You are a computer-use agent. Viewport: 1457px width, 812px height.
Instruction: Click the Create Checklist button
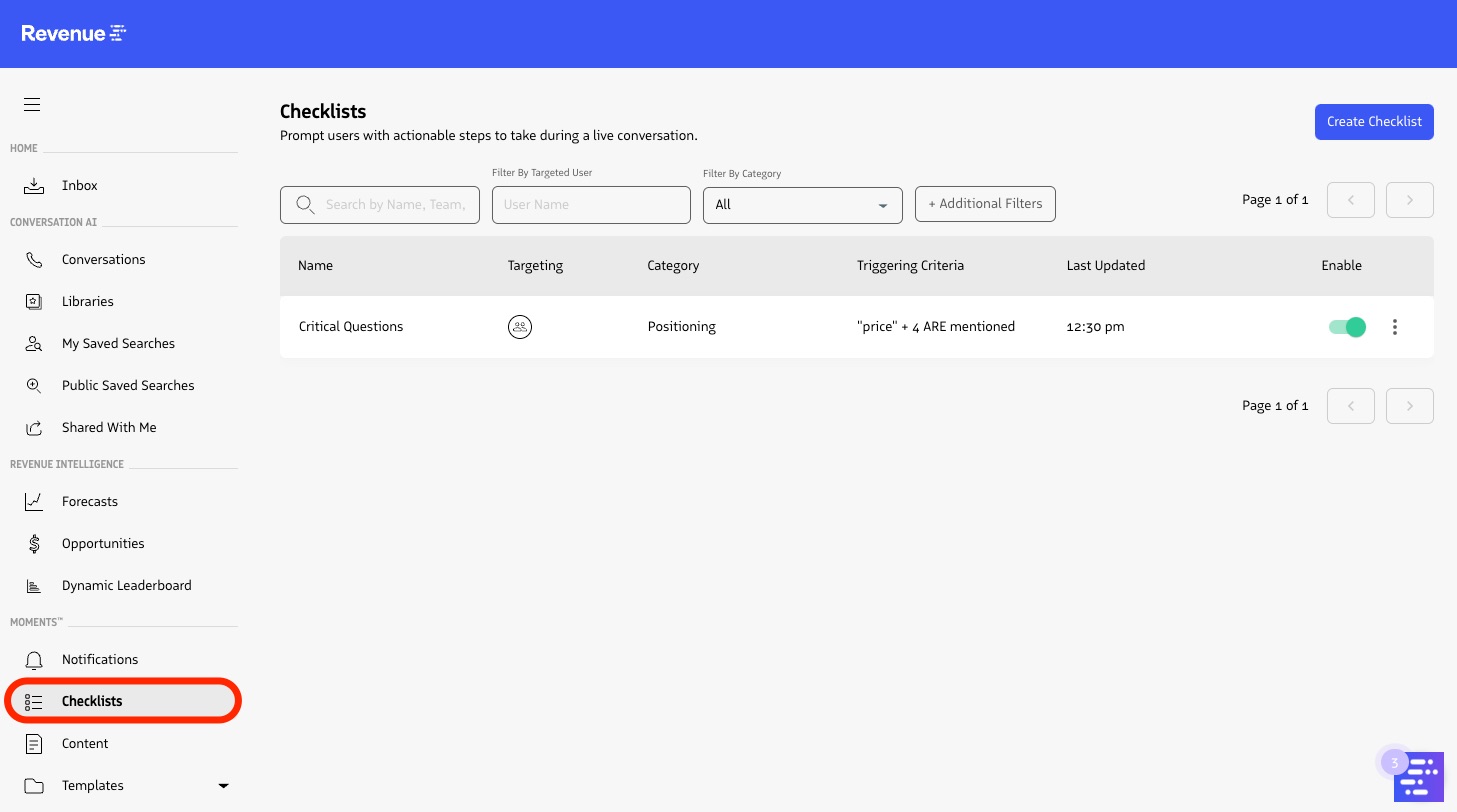(x=1374, y=122)
